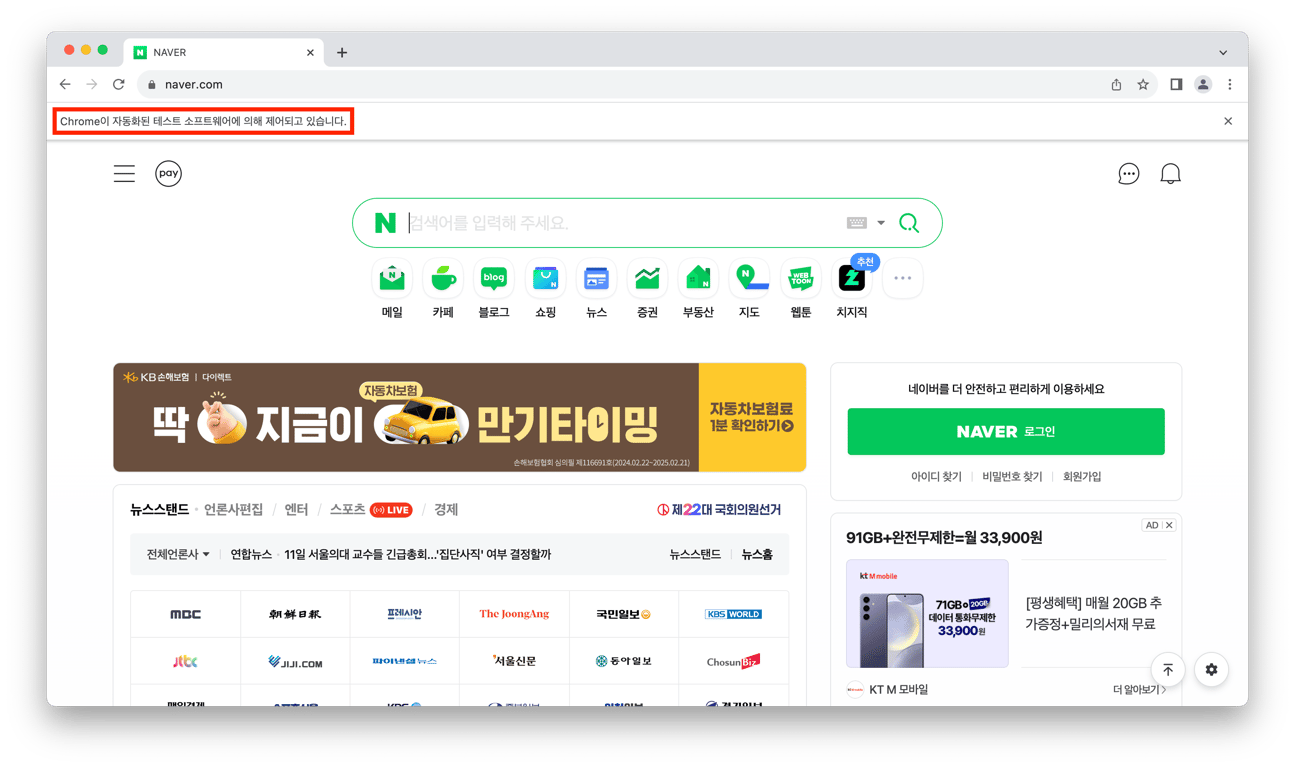Click the 아이디 찾기 link
Image resolution: width=1295 pixels, height=768 pixels.
click(936, 477)
